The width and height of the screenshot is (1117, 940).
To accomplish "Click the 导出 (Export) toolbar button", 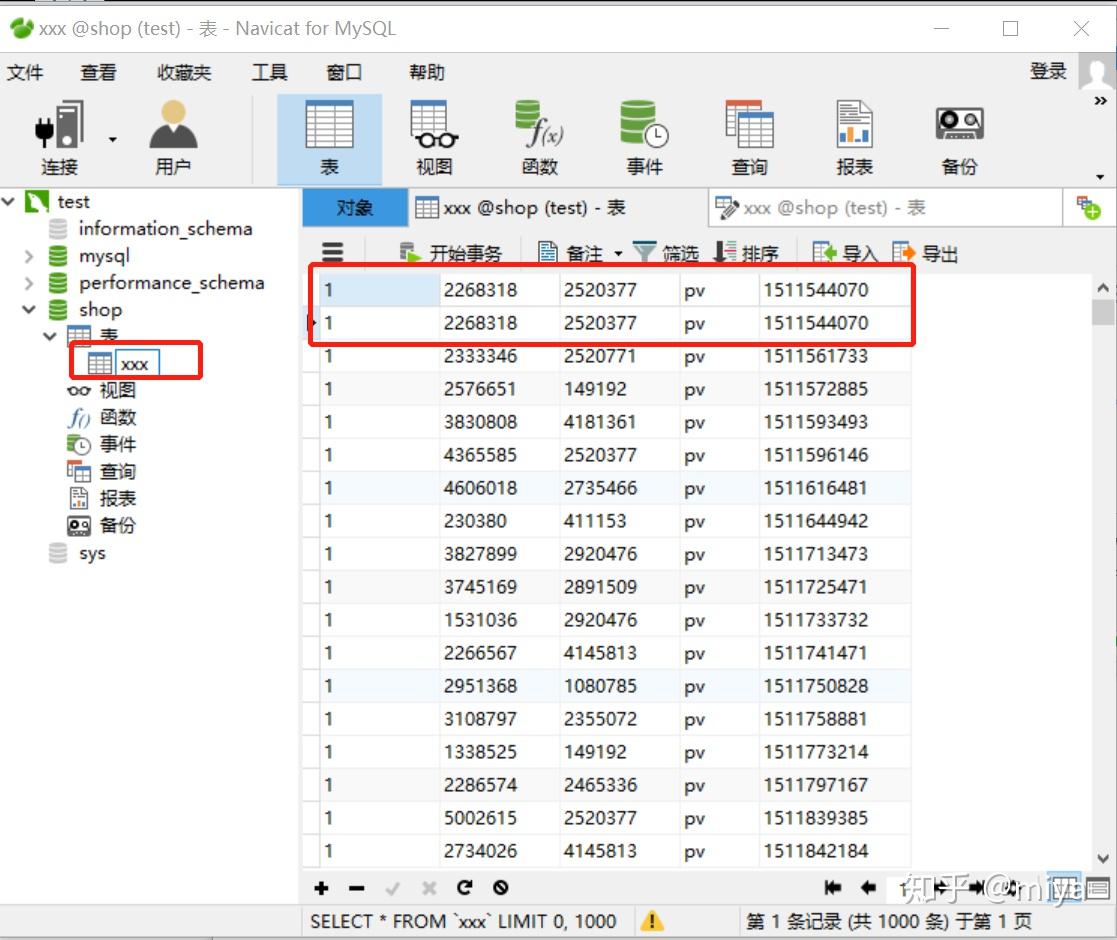I will coord(925,253).
